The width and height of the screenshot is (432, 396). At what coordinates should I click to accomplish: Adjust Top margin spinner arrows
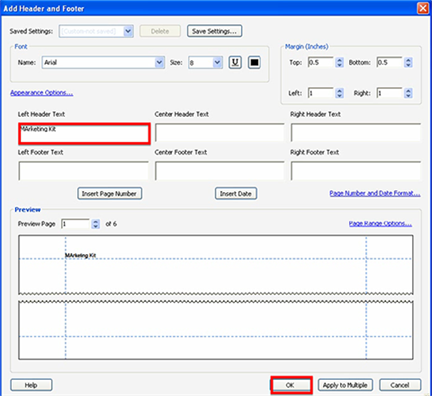339,62
